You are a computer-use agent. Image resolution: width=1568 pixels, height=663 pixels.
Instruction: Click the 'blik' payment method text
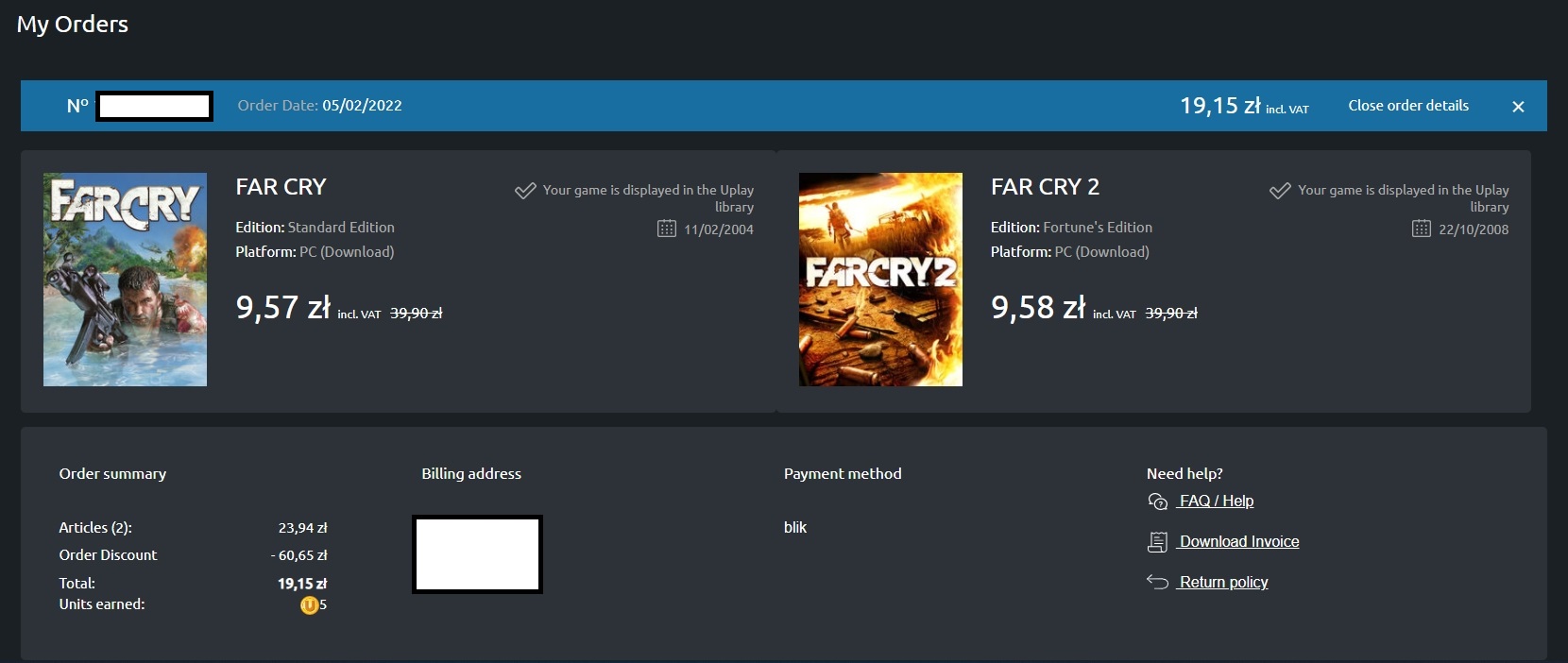tap(795, 528)
